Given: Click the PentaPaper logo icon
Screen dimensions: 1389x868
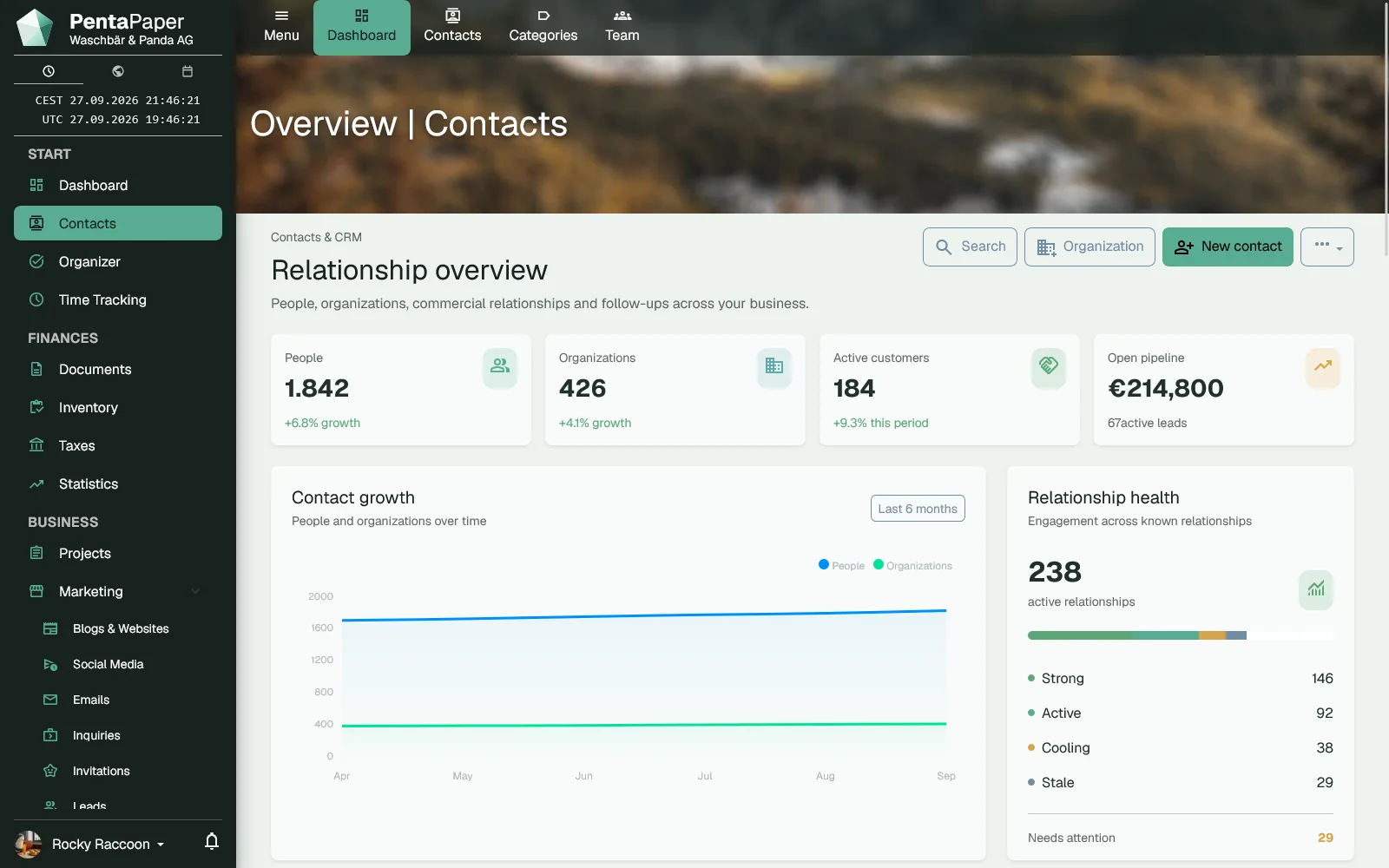Looking at the screenshot, I should [x=35, y=28].
